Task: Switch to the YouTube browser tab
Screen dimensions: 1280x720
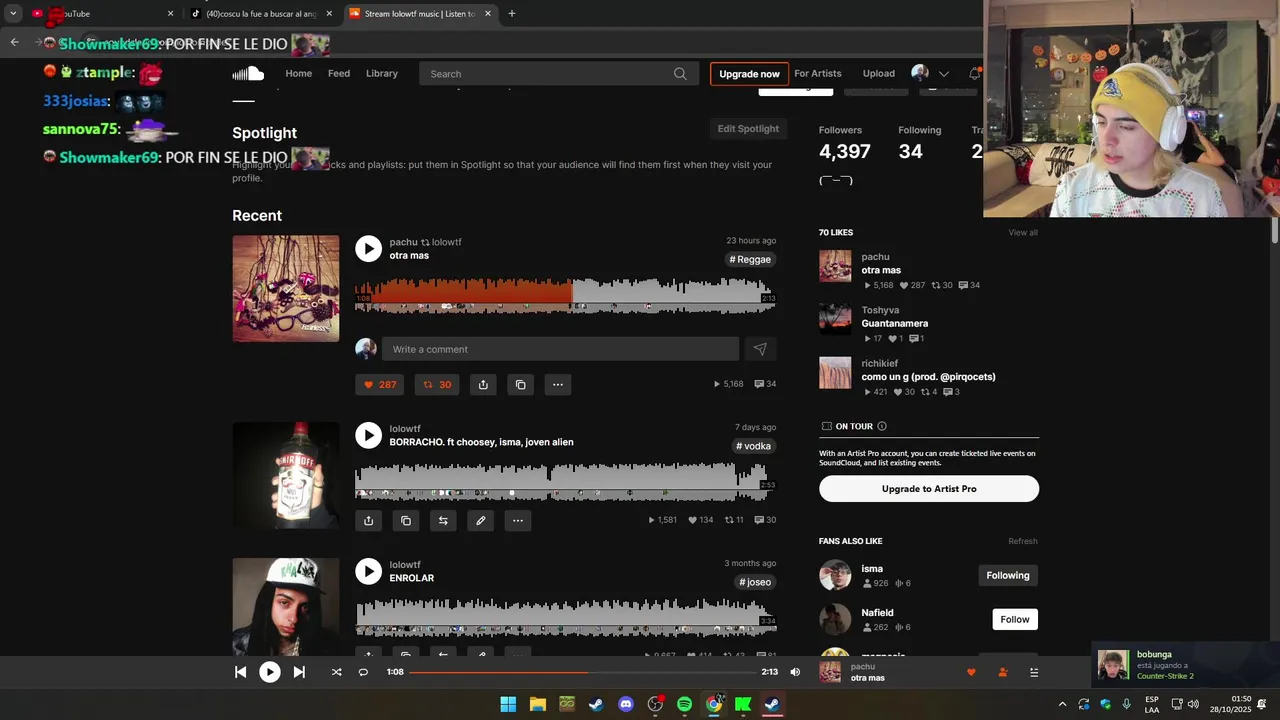Action: coord(100,14)
